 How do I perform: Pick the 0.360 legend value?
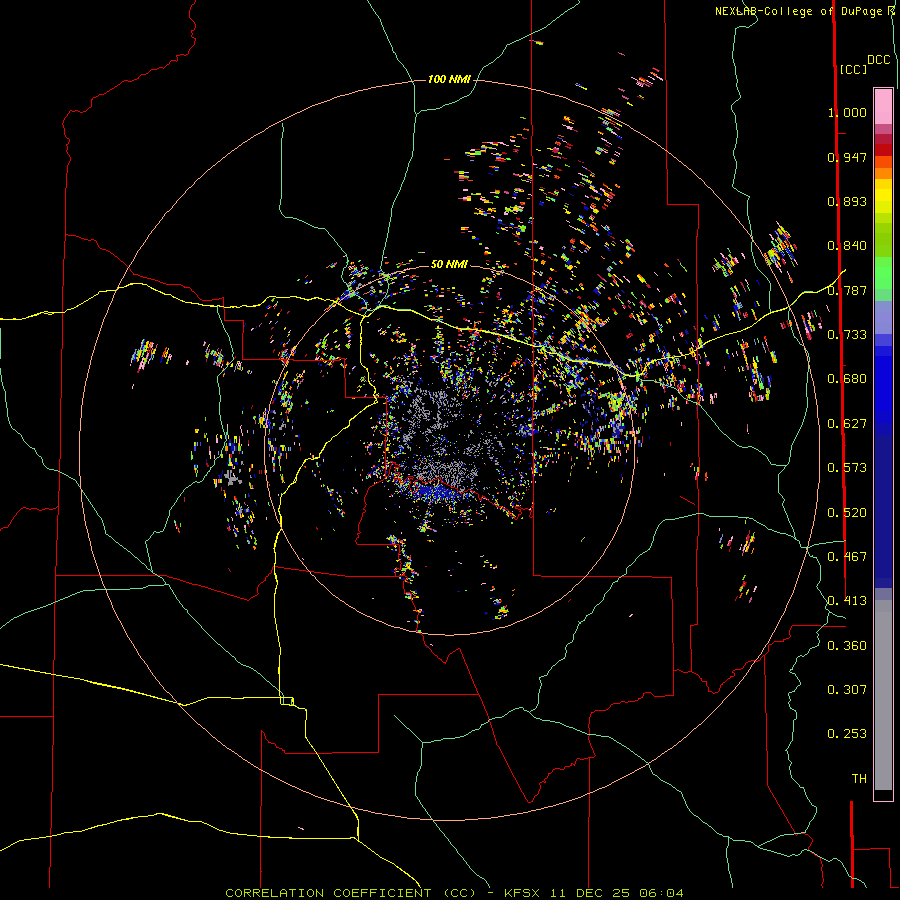847,646
